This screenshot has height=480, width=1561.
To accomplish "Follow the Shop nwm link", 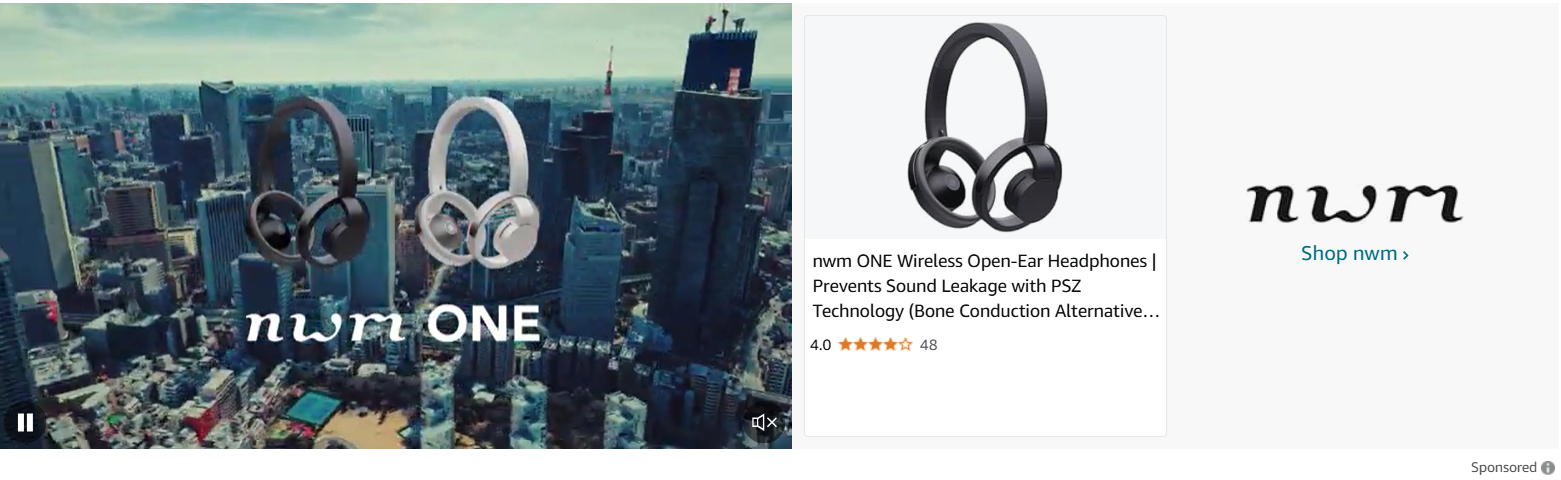I will [x=1355, y=254].
